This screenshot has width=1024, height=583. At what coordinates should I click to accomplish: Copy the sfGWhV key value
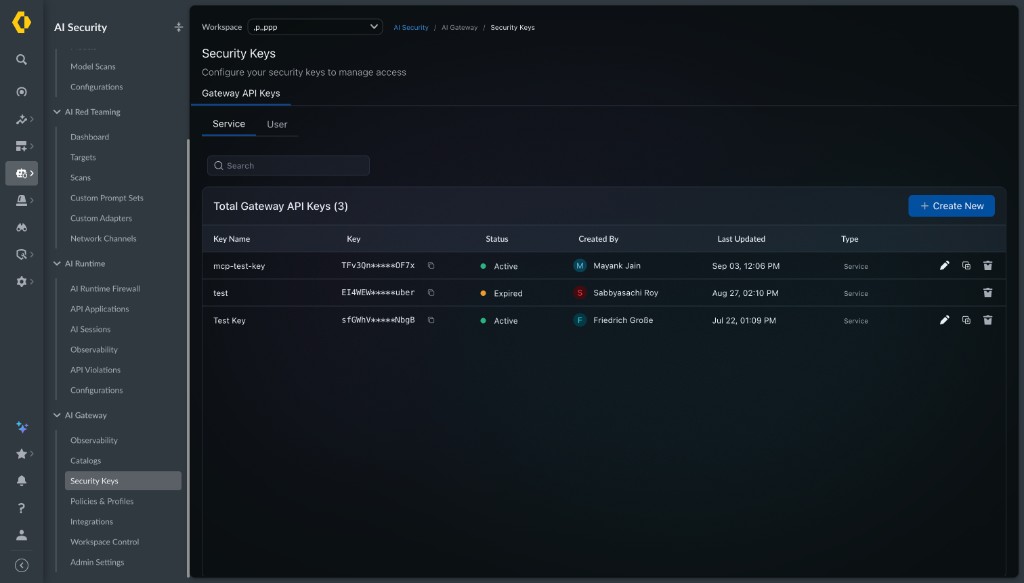[431, 320]
